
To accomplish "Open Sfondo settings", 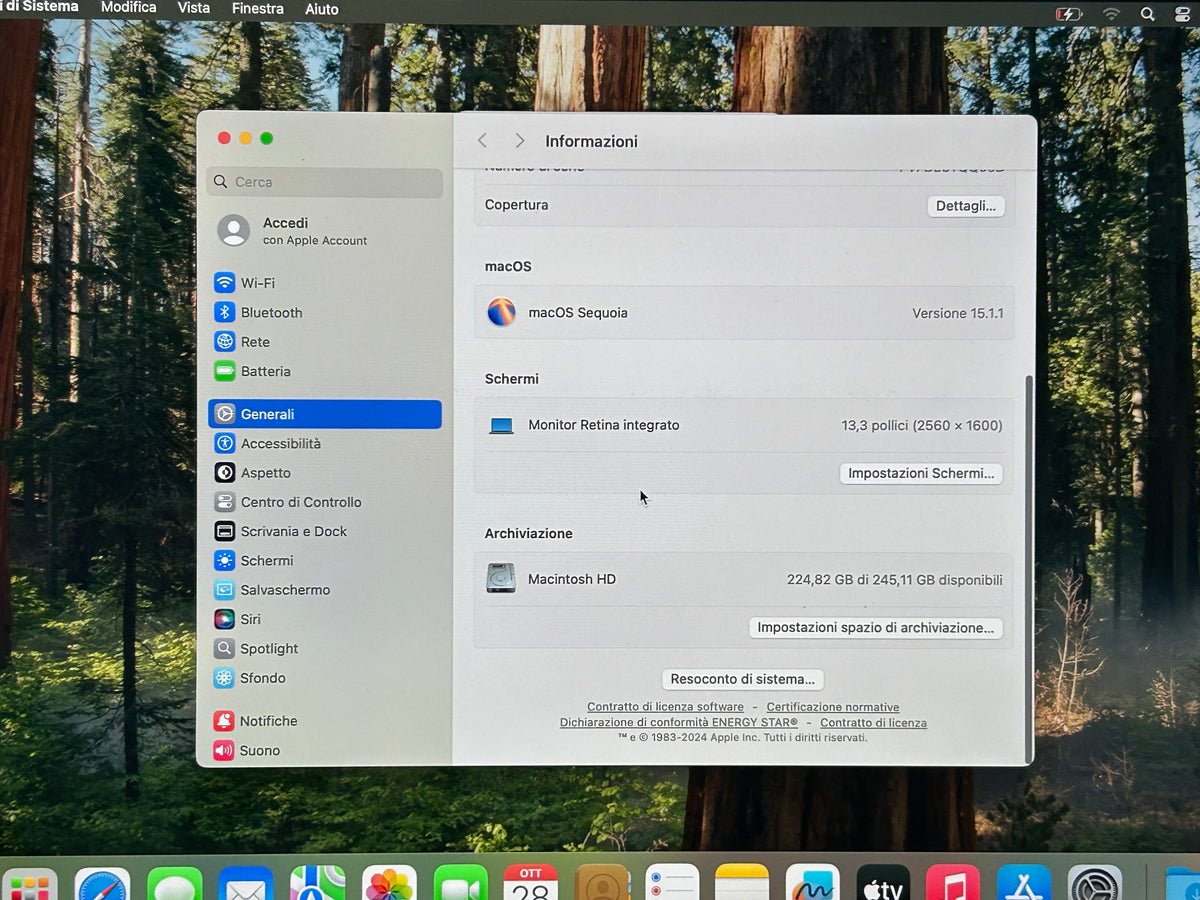I will click(x=325, y=678).
